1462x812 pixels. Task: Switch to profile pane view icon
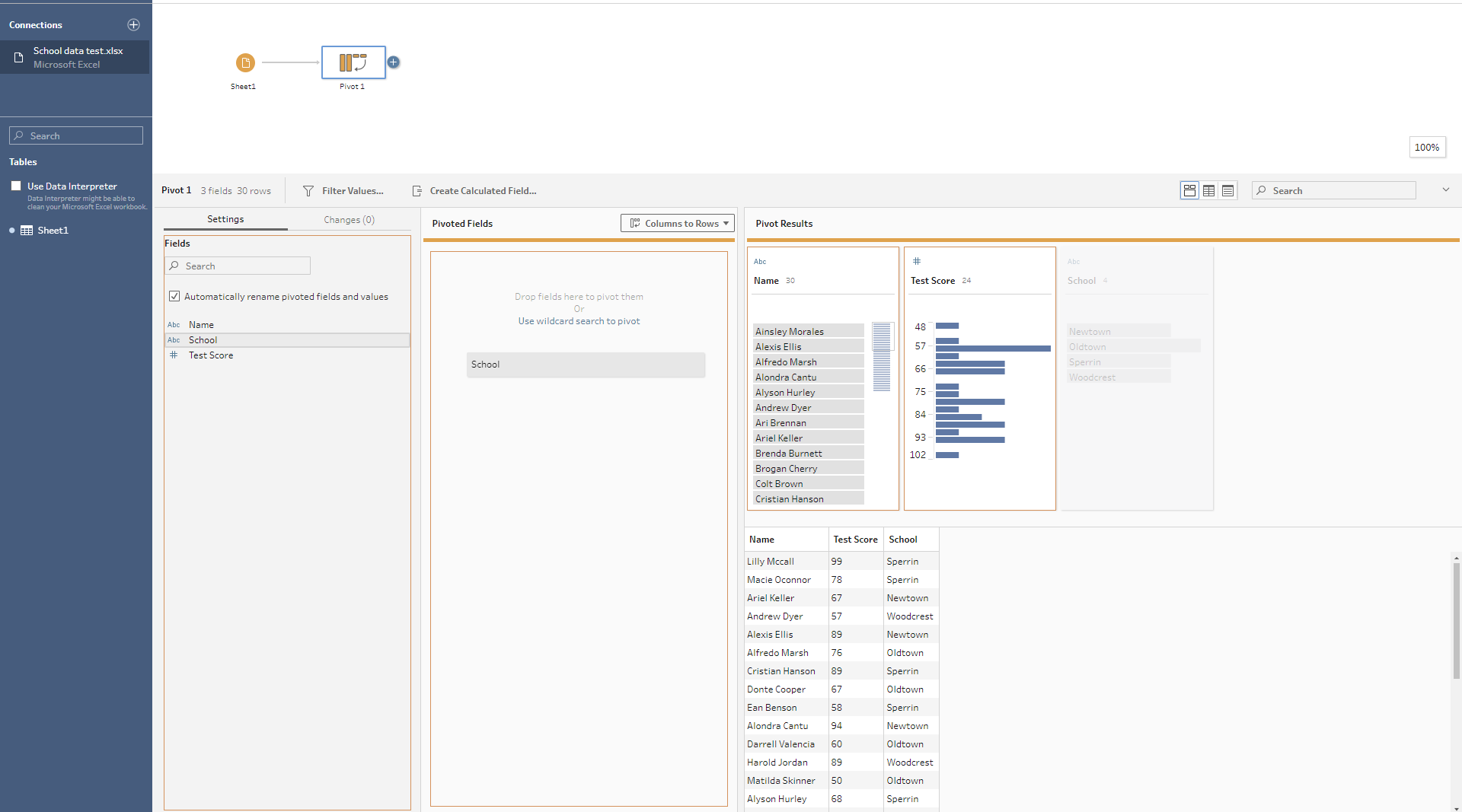coord(1189,191)
